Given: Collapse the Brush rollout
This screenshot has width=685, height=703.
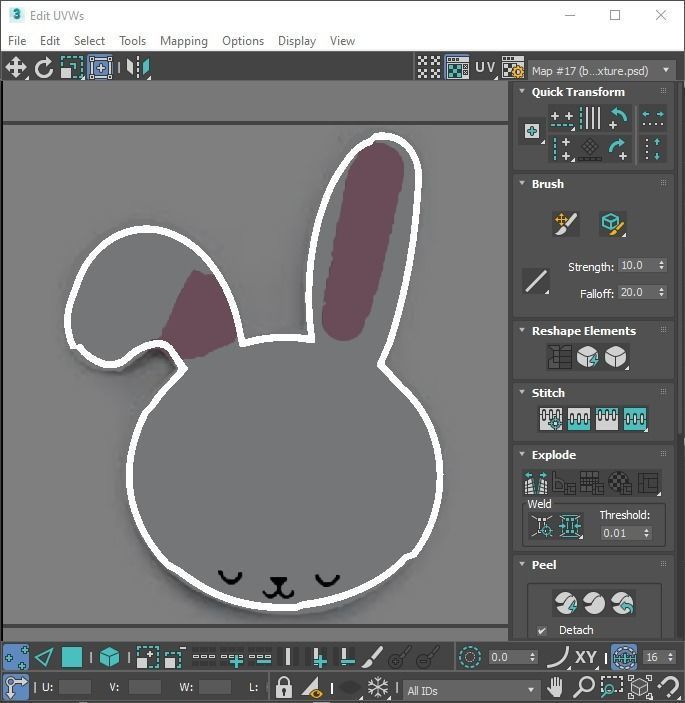Looking at the screenshot, I should (x=522, y=183).
